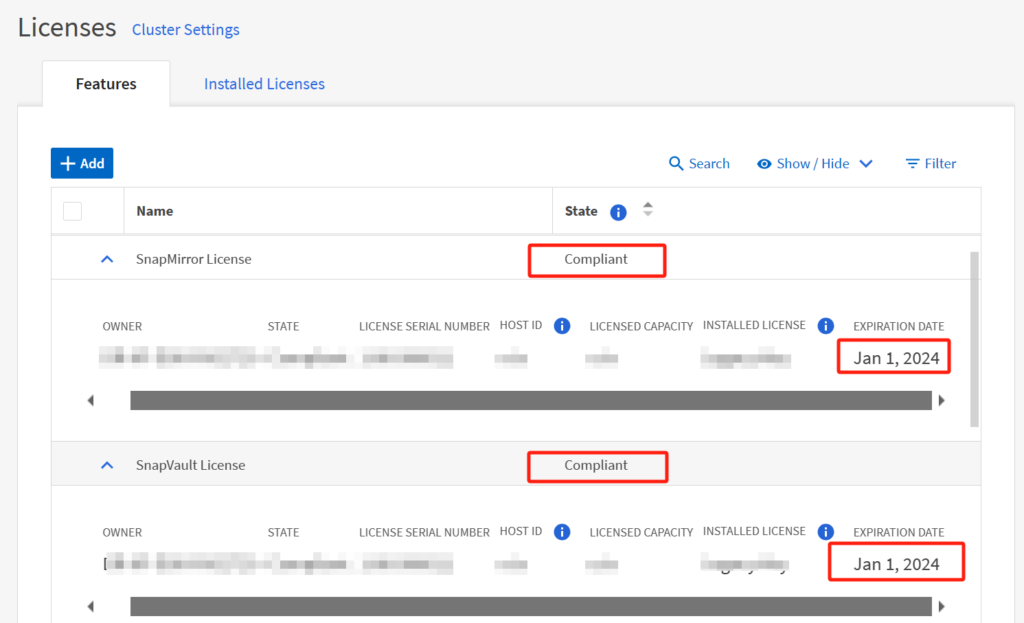Click Host ID info icon under SnapVault License
1024x623 pixels.
click(x=562, y=532)
